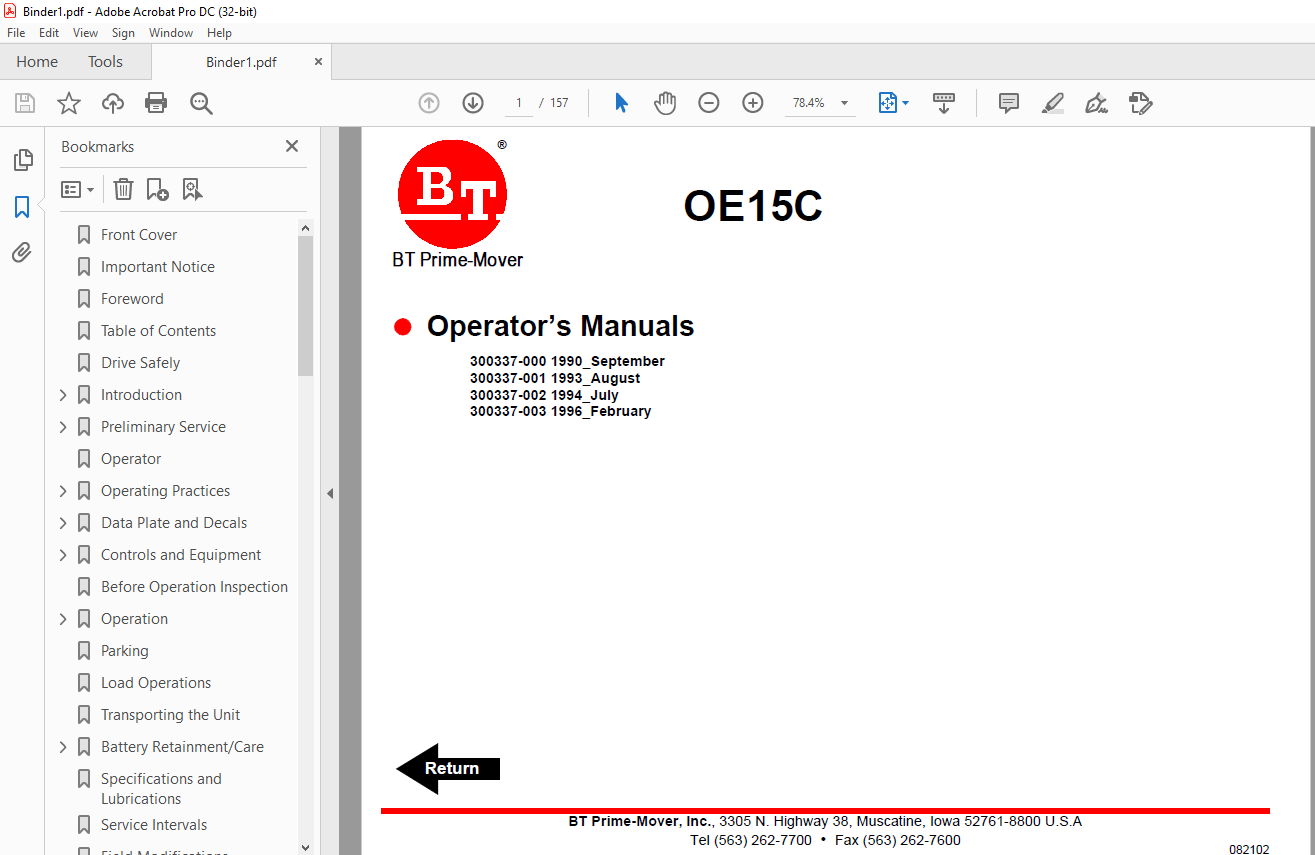
Task: Open the Find text magnifier
Action: 202,103
